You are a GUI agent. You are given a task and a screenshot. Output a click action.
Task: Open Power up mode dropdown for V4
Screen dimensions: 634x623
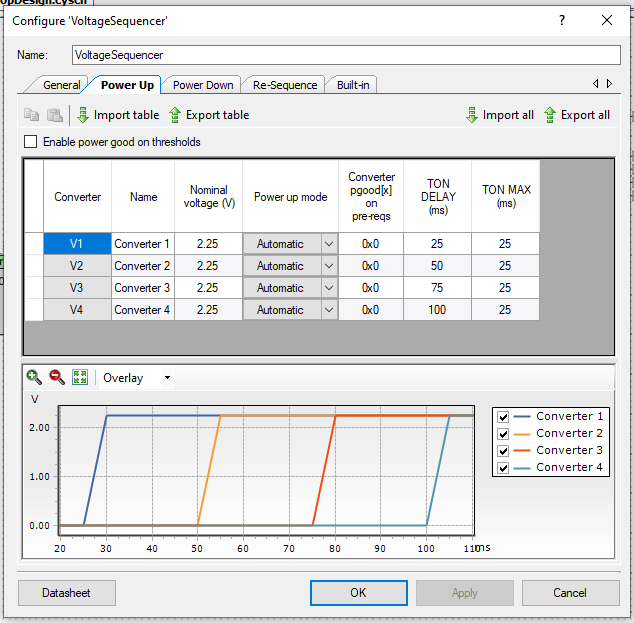click(x=329, y=310)
